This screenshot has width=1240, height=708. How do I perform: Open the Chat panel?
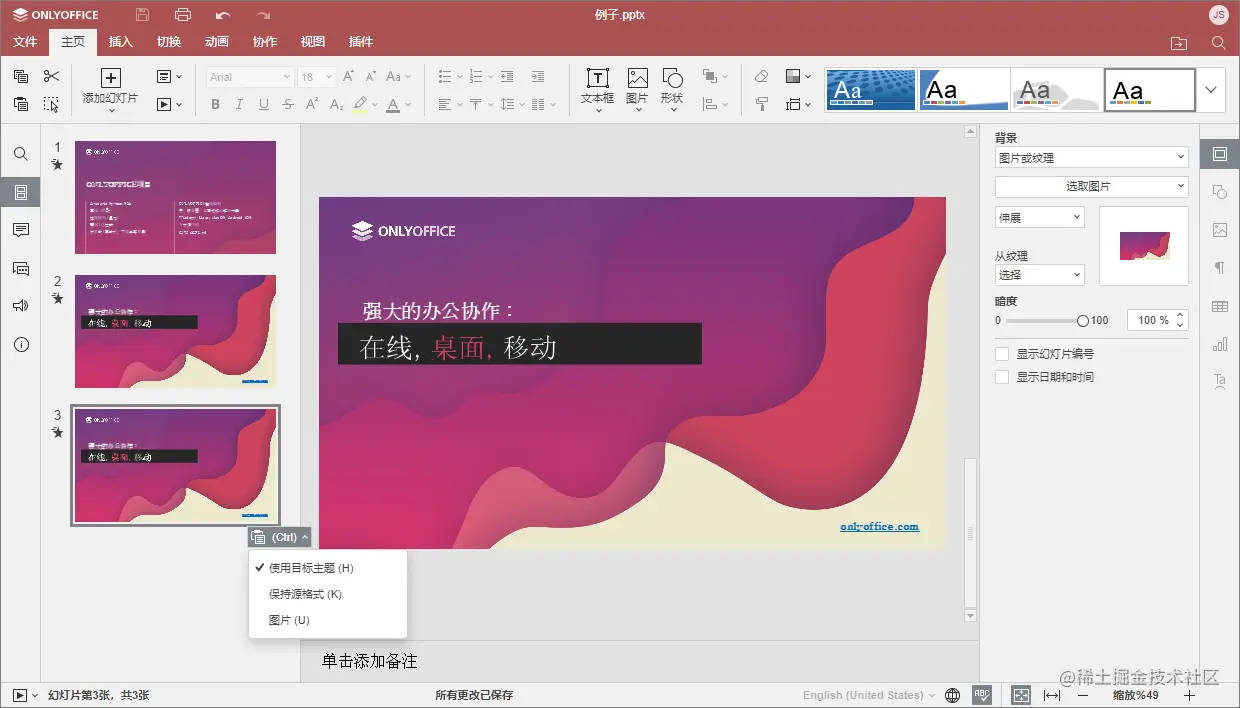tap(21, 268)
